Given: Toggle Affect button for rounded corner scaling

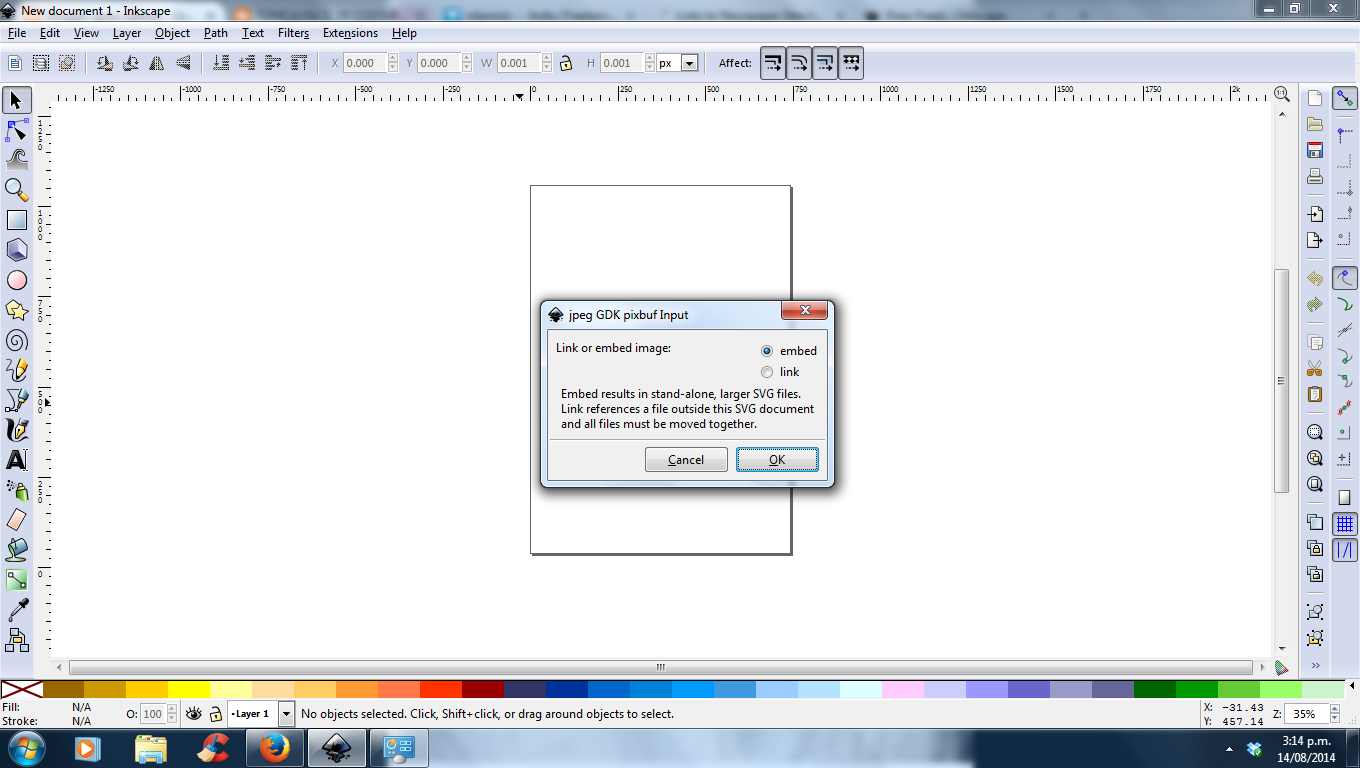Looking at the screenshot, I should pyautogui.click(x=799, y=63).
